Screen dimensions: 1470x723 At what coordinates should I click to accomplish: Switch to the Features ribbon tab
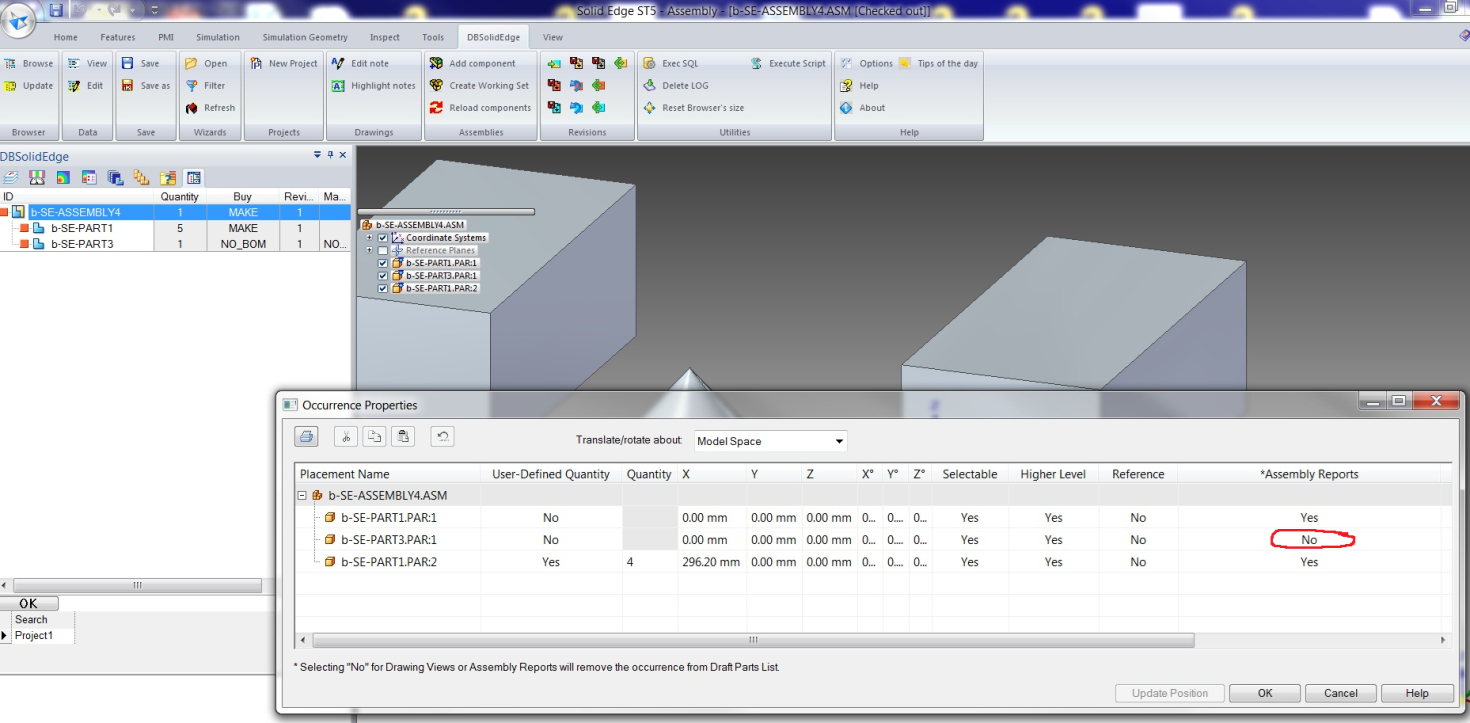pos(118,37)
